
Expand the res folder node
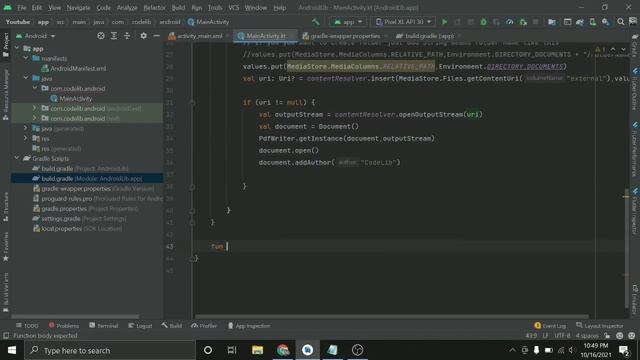point(26,138)
